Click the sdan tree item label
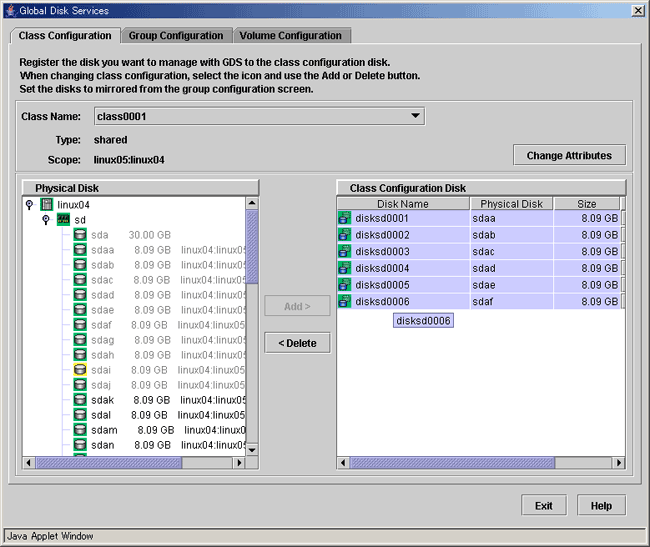Image resolution: width=650 pixels, height=547 pixels. point(102,445)
